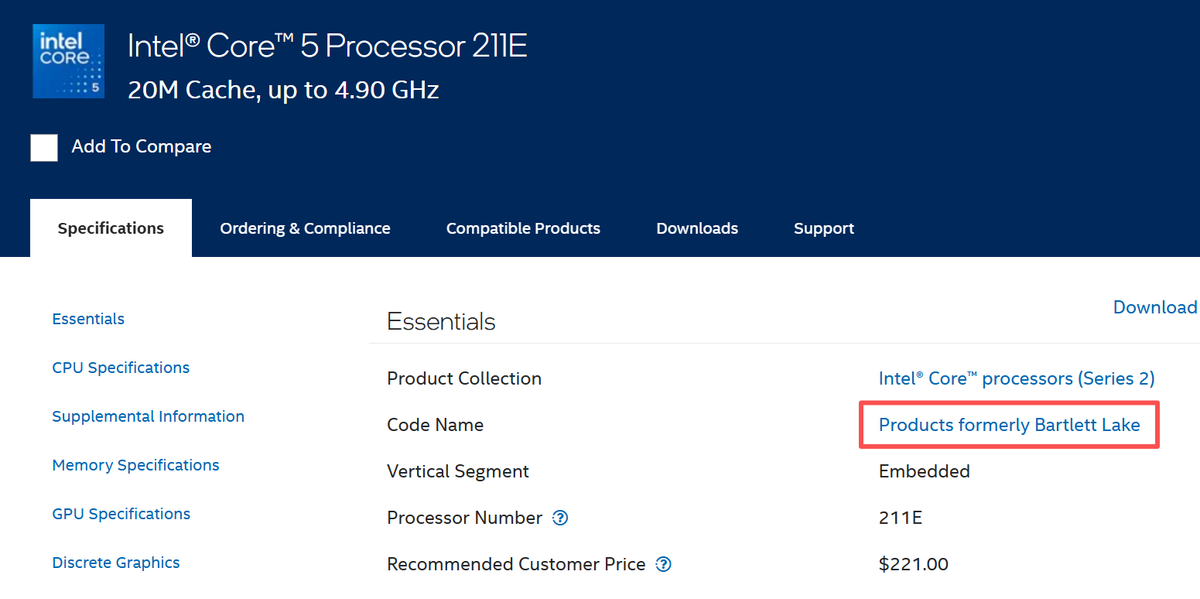Click help icon beside Recommended Customer Price
This screenshot has height=599, width=1200.
[664, 565]
